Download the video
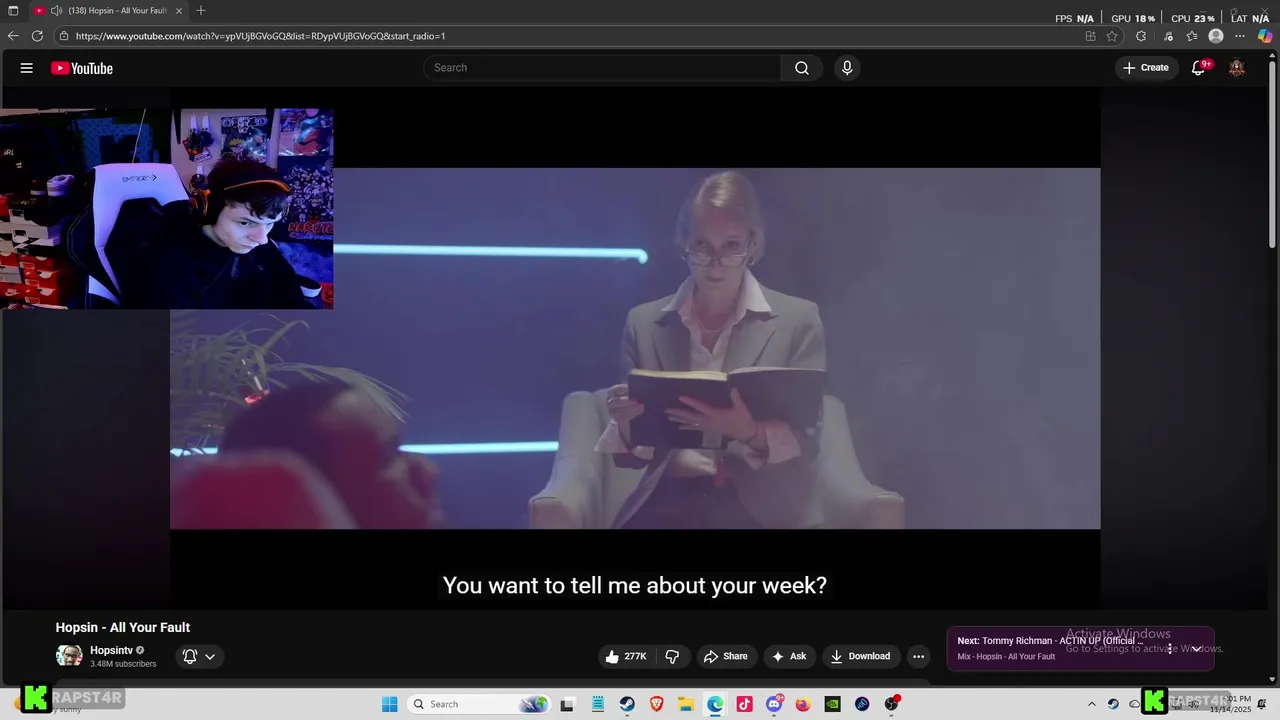This screenshot has width=1280, height=720. pos(860,656)
